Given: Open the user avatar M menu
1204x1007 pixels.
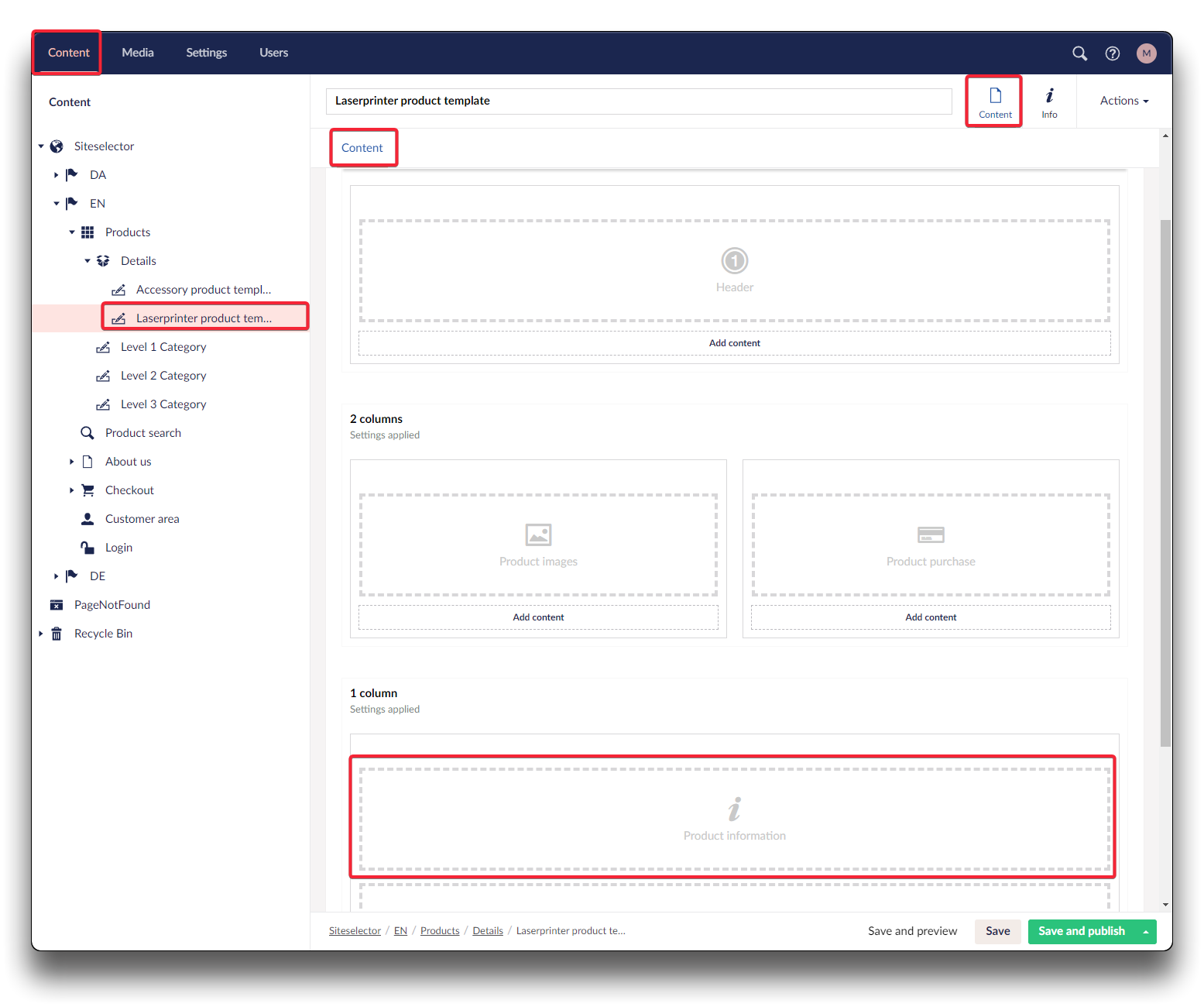Looking at the screenshot, I should pyautogui.click(x=1146, y=53).
